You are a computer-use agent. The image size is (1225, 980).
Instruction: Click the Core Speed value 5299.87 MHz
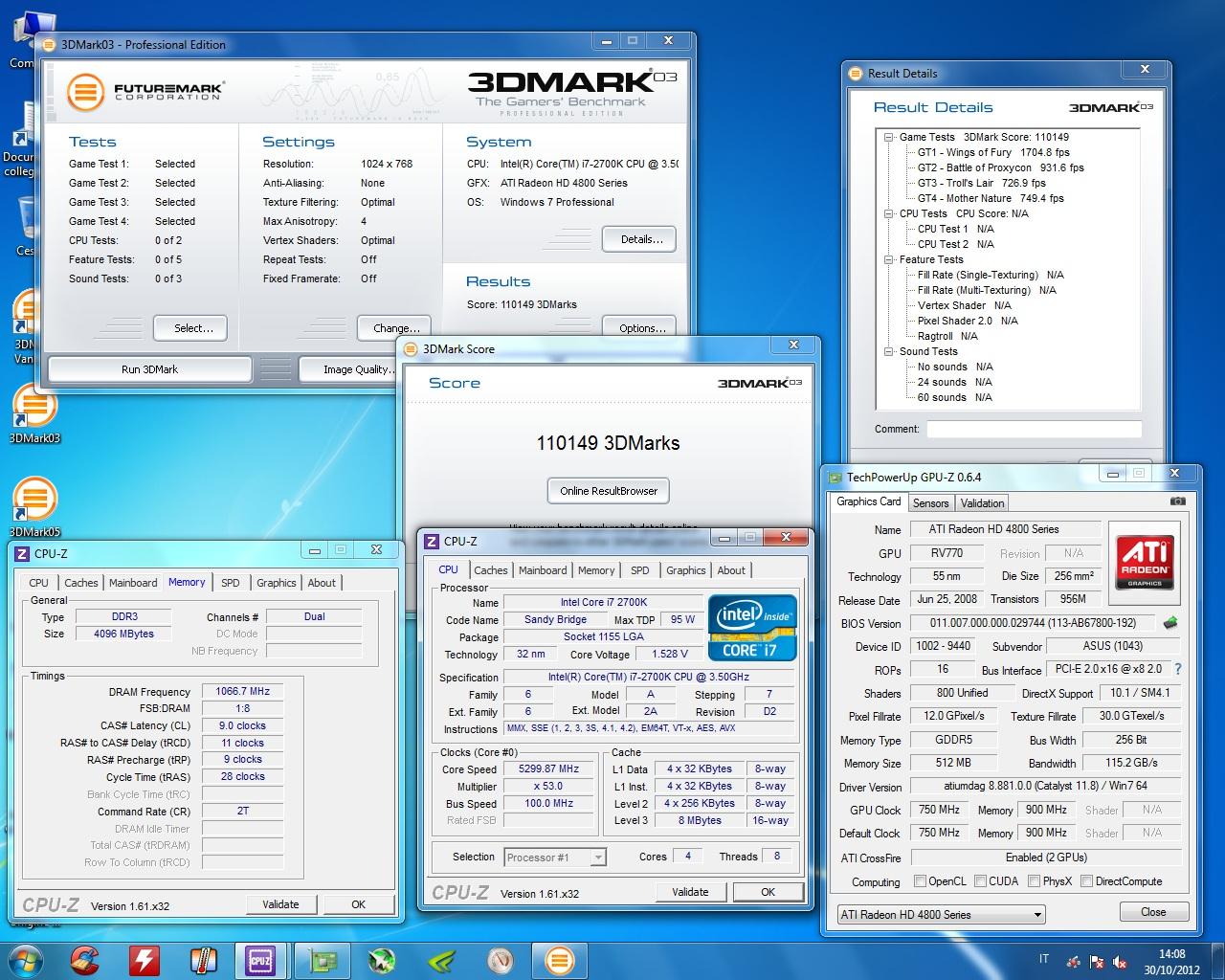[549, 769]
